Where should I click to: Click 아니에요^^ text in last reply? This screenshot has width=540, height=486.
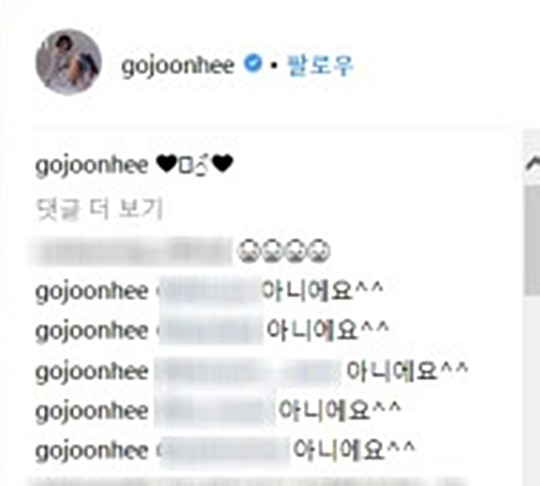click(x=354, y=449)
